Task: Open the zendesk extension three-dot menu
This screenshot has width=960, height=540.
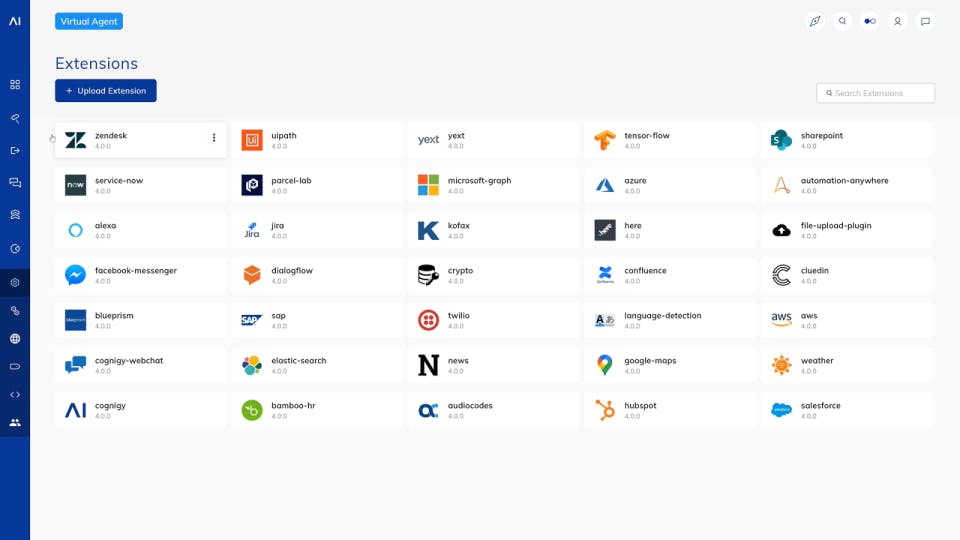Action: 214,138
